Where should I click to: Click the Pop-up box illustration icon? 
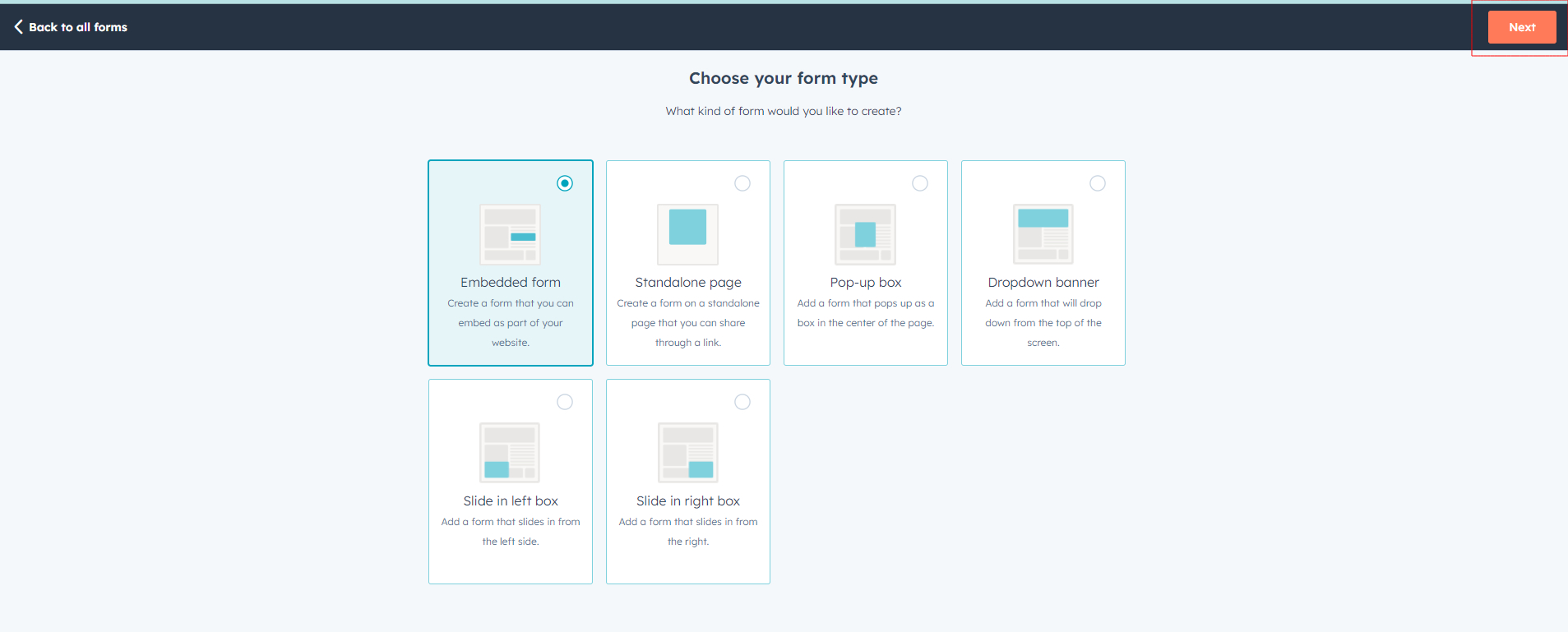(865, 234)
